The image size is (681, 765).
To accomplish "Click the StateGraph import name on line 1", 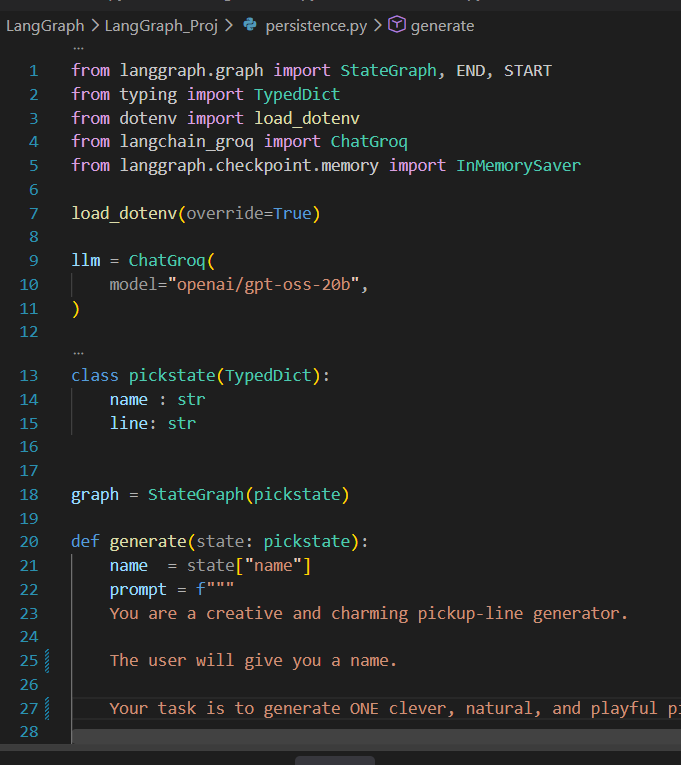I will click(x=388, y=71).
